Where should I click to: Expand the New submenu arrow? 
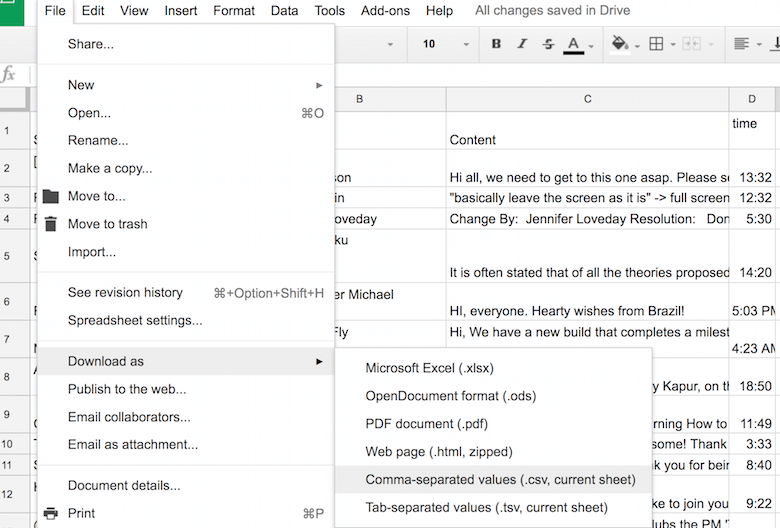coord(319,85)
